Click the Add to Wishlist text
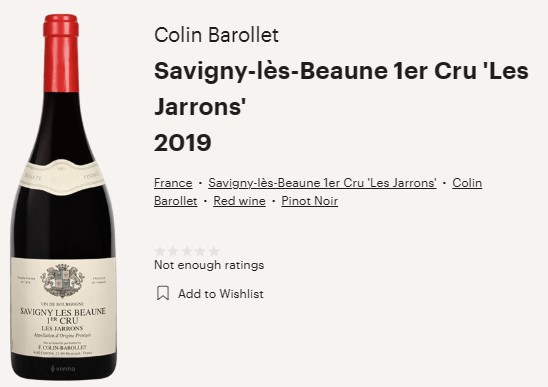The width and height of the screenshot is (548, 387). click(221, 294)
